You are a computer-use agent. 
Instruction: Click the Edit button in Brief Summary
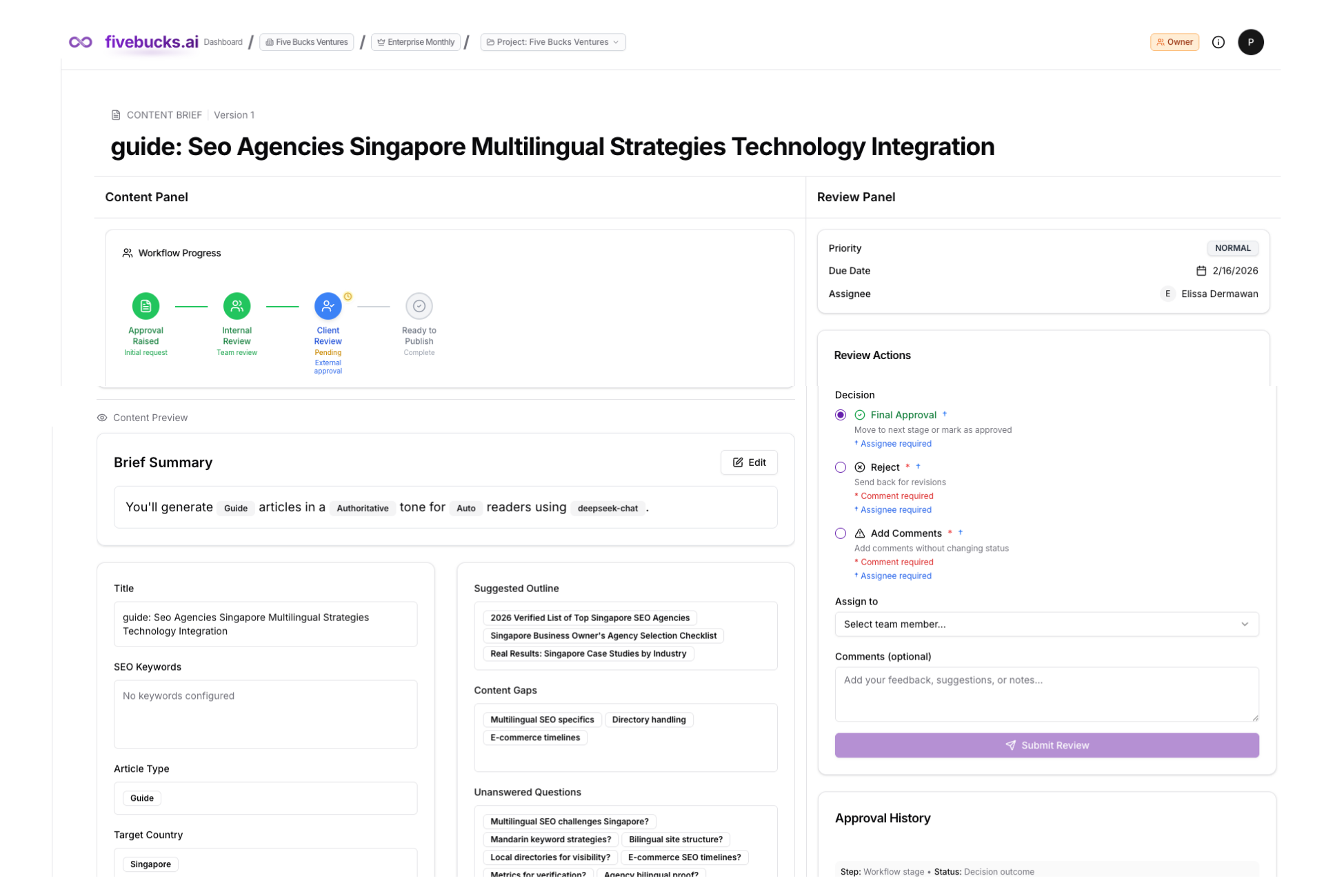tap(749, 462)
